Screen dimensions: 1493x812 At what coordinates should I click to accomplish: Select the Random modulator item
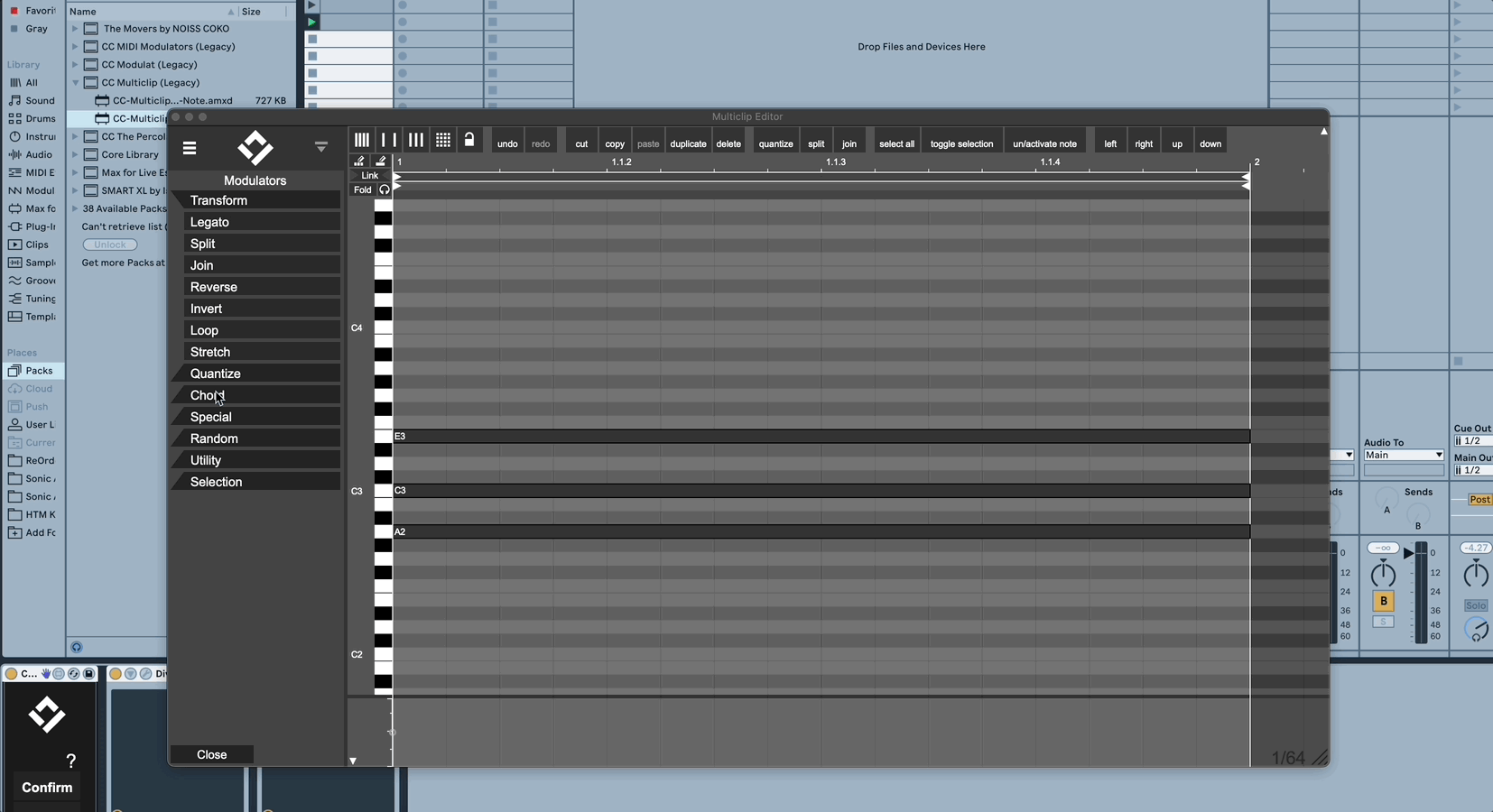coord(255,438)
